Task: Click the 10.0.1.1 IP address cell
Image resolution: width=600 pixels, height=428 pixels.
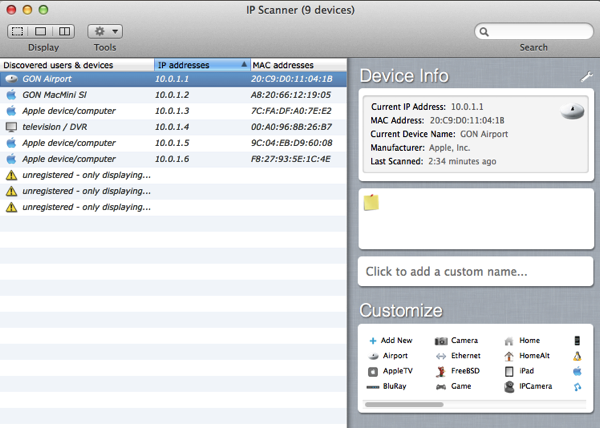Action: tap(172, 79)
